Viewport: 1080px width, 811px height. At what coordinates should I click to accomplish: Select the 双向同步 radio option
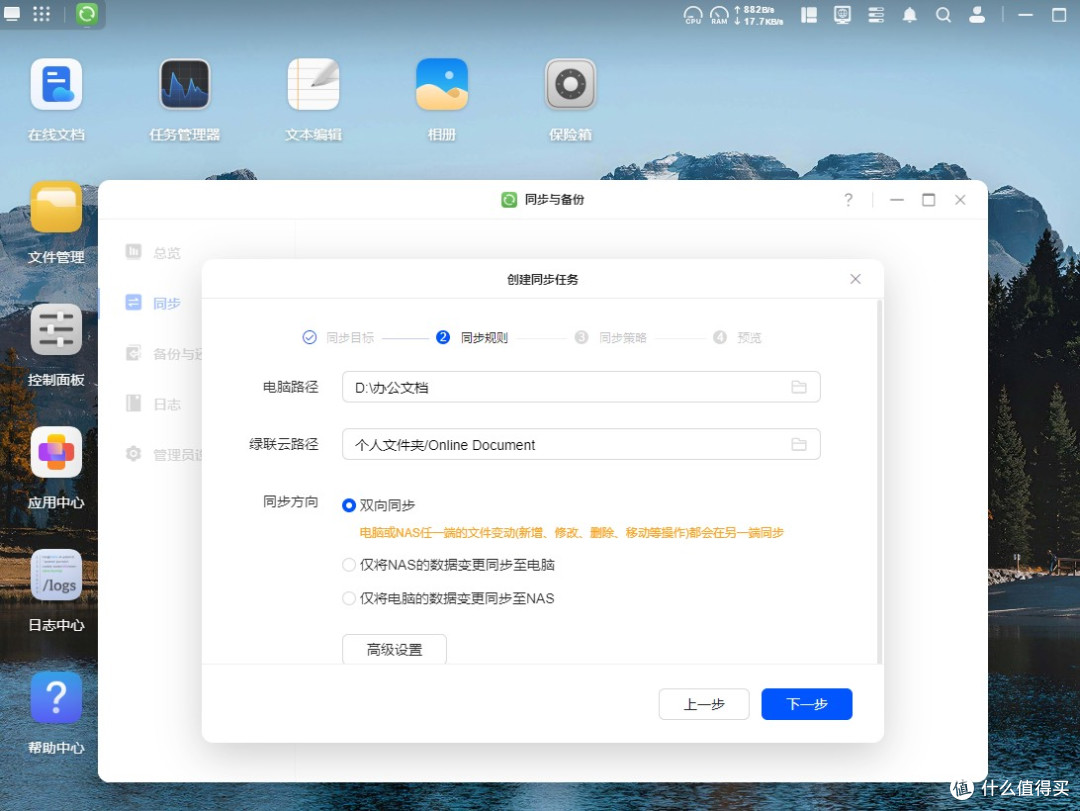click(349, 505)
